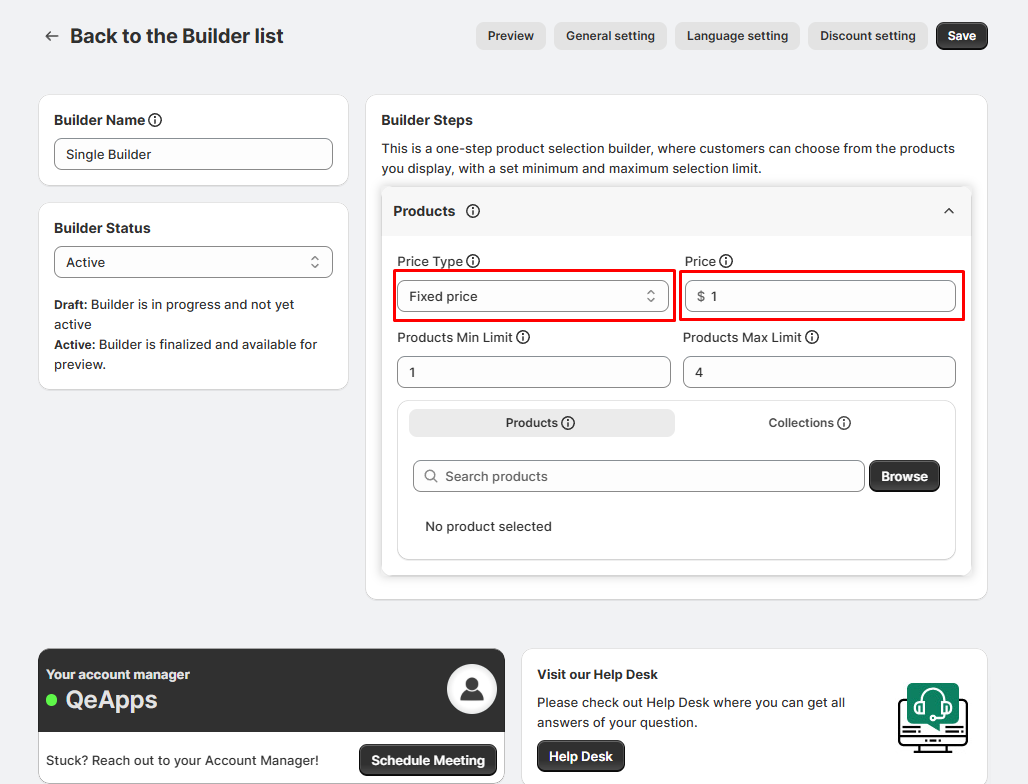The height and width of the screenshot is (784, 1028).
Task: Open the Price Type dropdown
Action: tap(533, 296)
